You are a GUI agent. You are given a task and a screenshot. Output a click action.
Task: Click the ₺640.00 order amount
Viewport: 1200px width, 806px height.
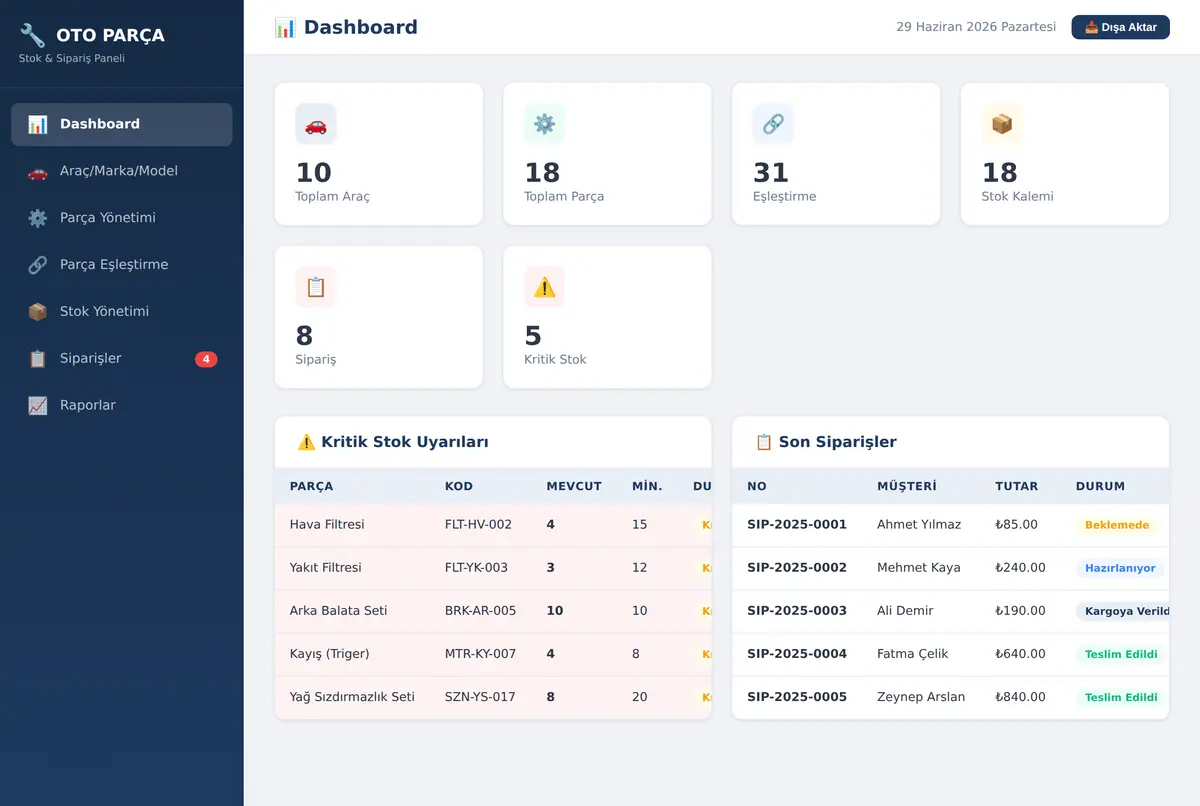click(1020, 654)
